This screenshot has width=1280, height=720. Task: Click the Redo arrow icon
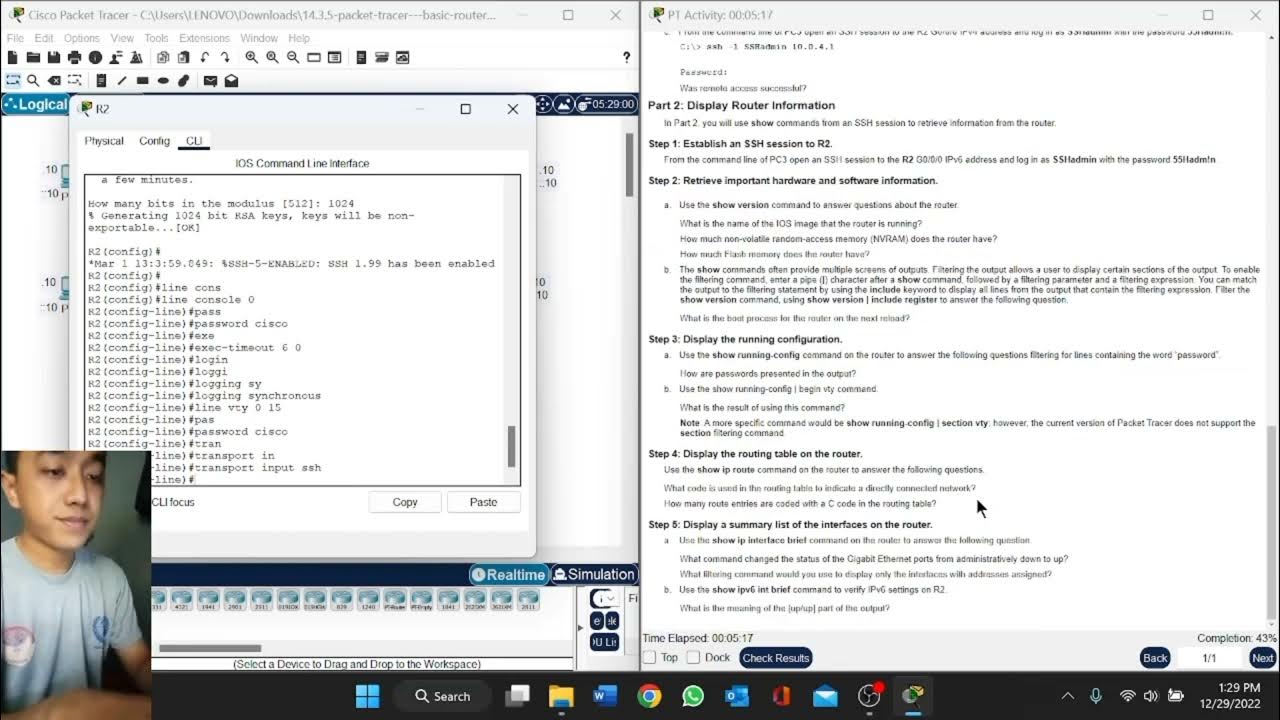(x=223, y=58)
